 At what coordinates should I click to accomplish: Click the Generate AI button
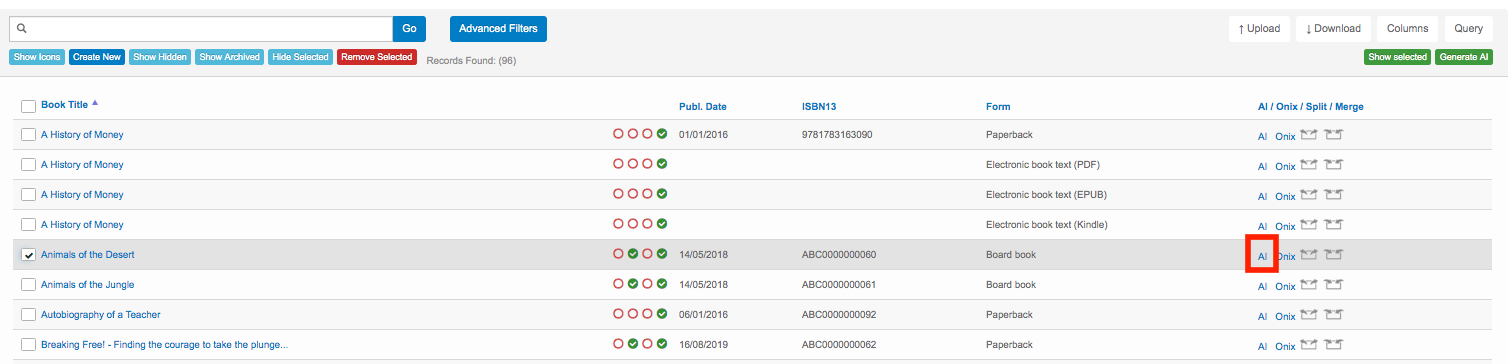tap(1465, 57)
